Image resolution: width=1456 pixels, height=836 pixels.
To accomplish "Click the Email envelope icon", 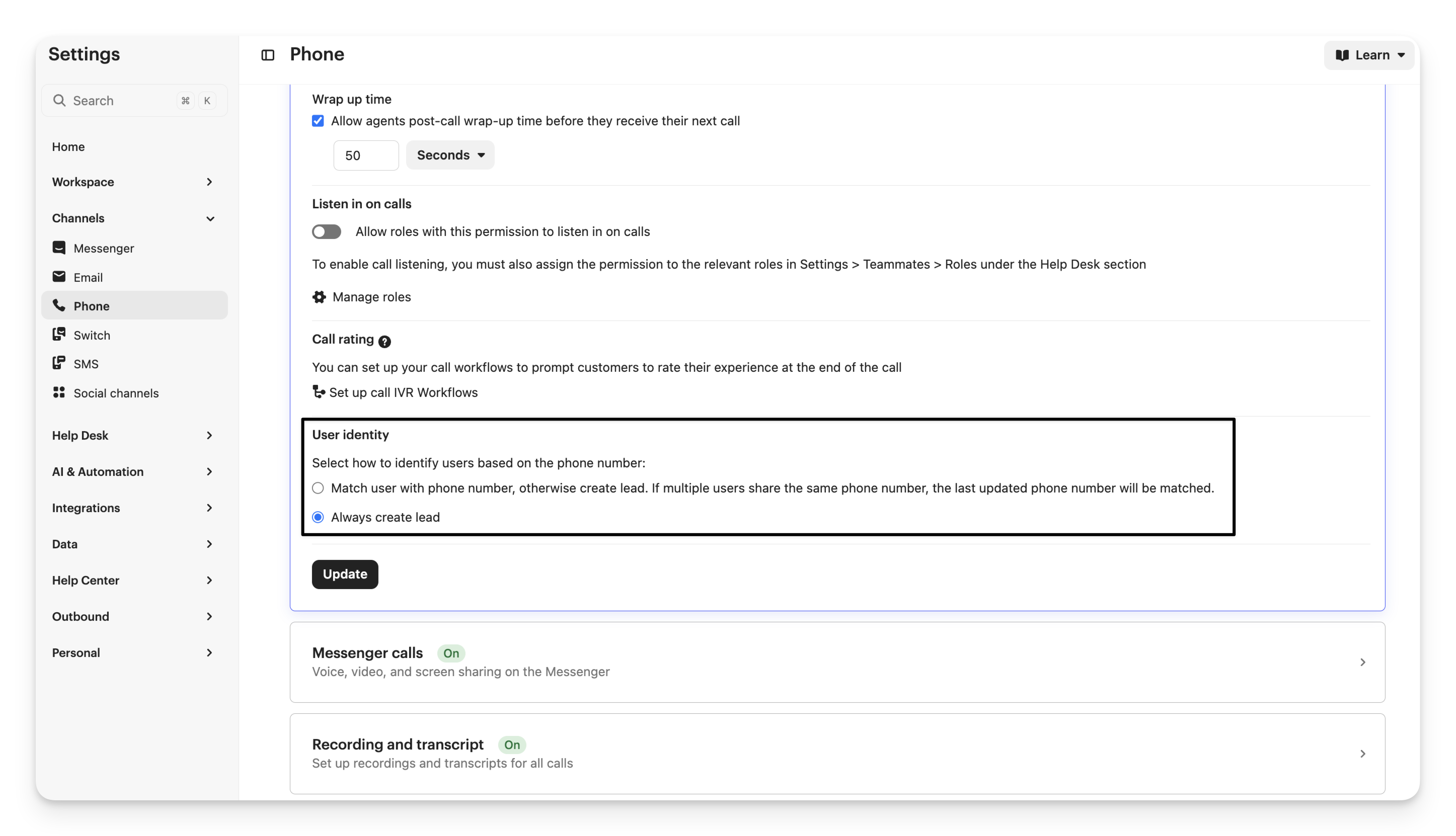I will point(59,277).
